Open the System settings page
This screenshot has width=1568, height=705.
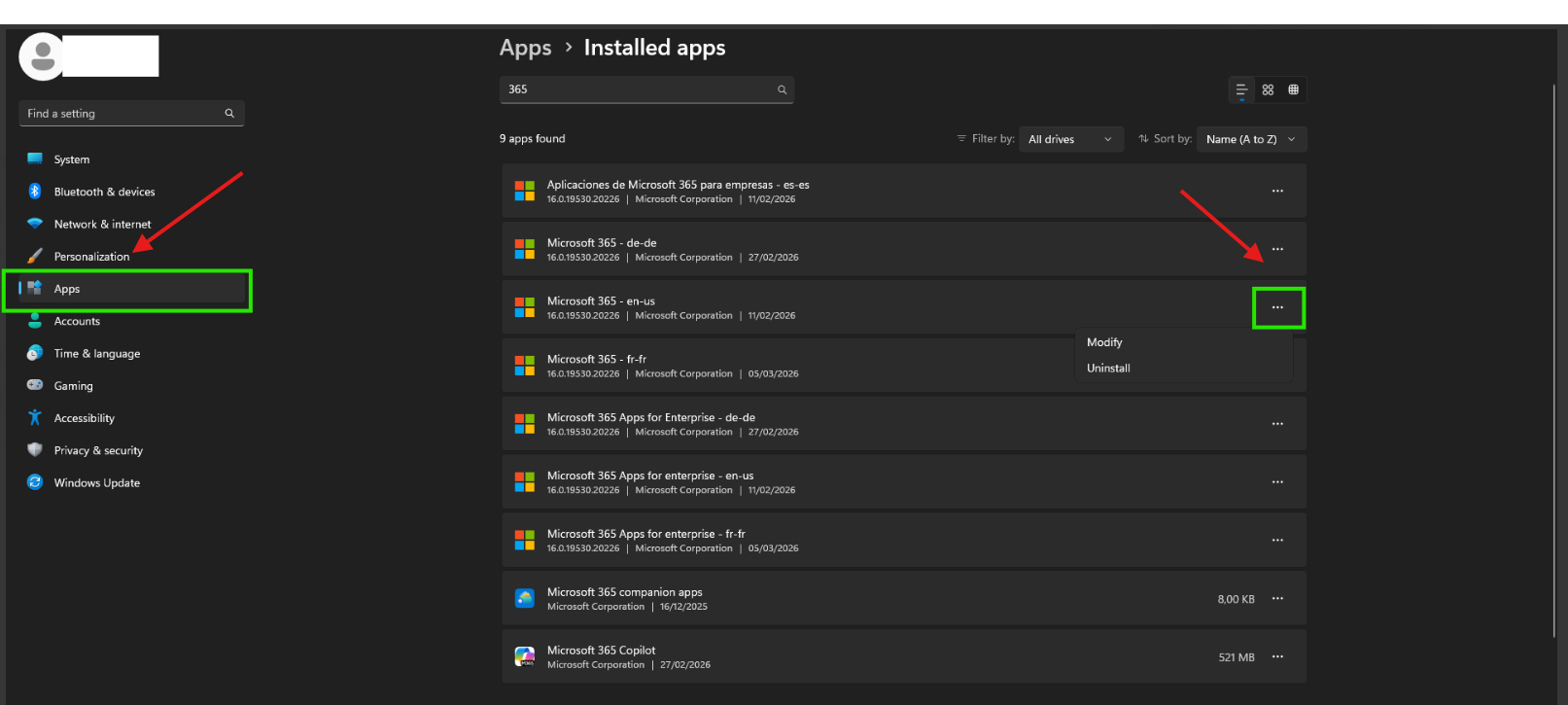tap(130, 159)
